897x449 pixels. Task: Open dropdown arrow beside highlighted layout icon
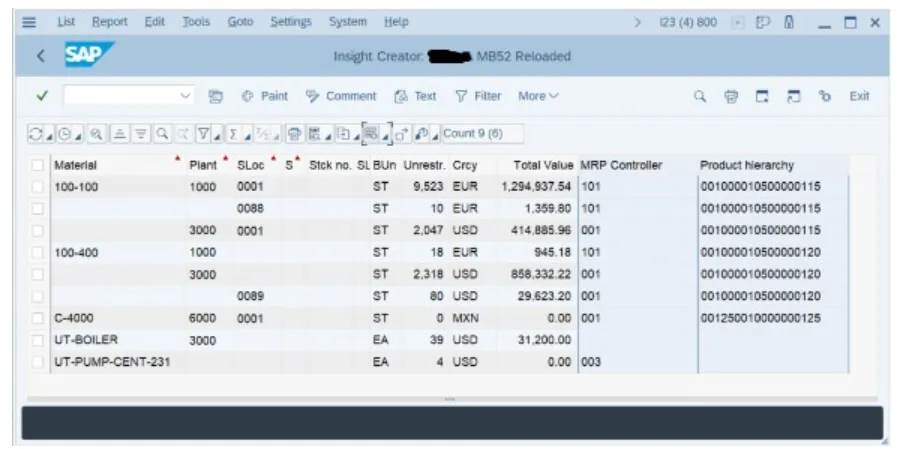[x=386, y=137]
